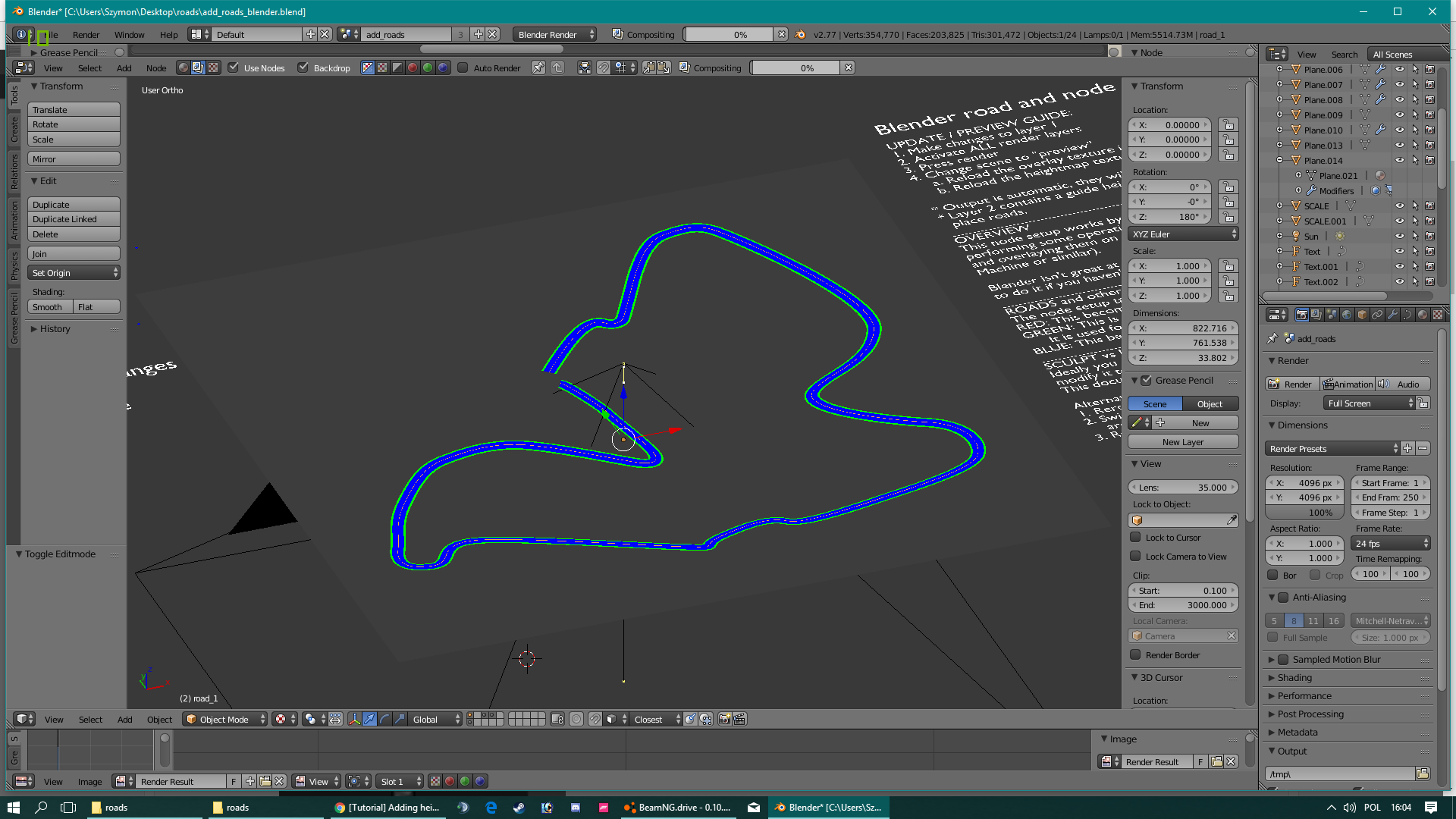This screenshot has height=819, width=1456.
Task: Enable Lock Camera to View checkbox
Action: 1135,556
